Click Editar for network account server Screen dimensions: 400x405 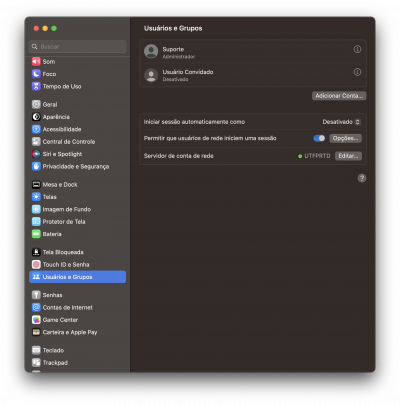point(348,156)
